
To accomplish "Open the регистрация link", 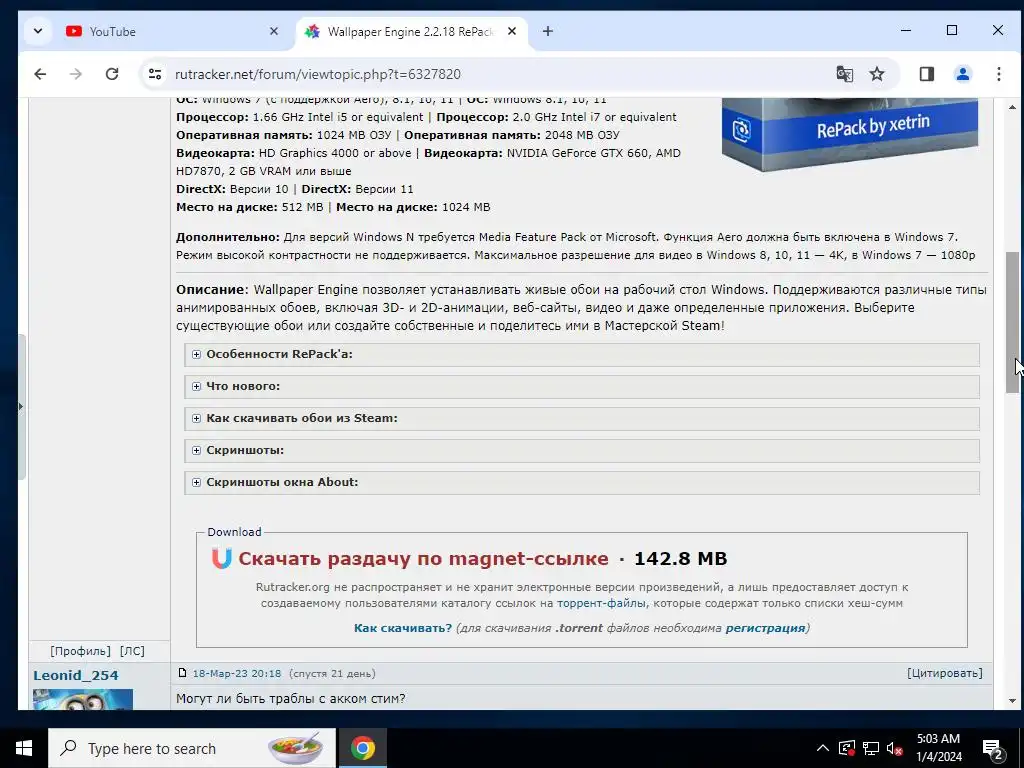I will coord(765,628).
